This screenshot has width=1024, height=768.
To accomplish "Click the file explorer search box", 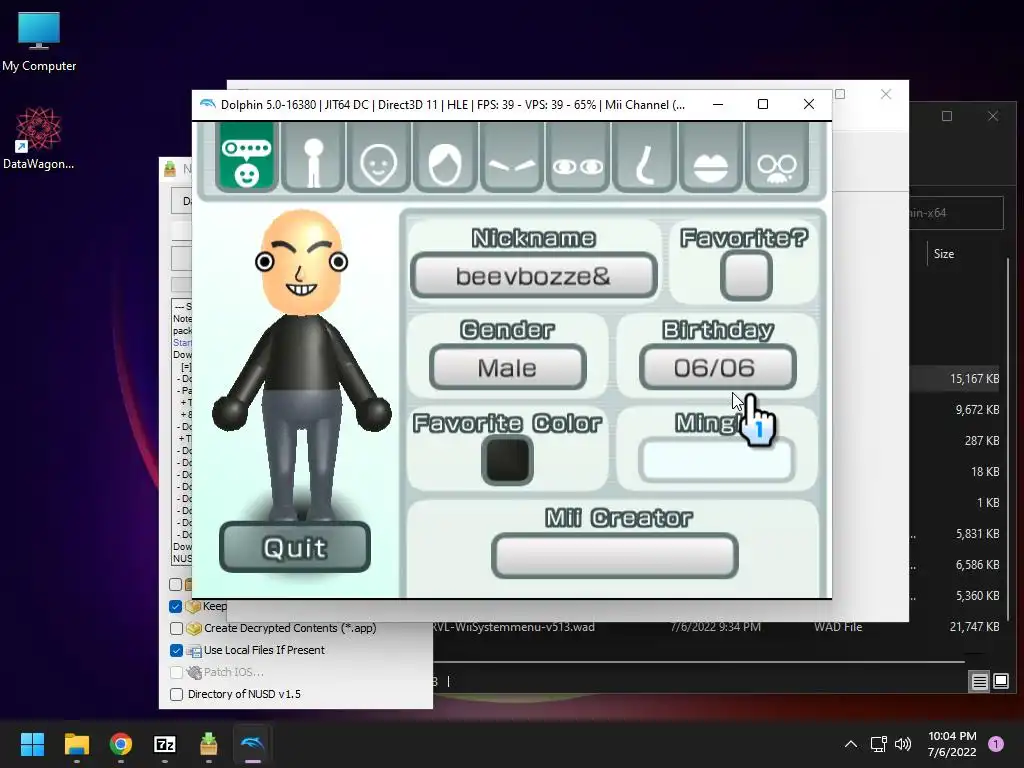I will 955,213.
